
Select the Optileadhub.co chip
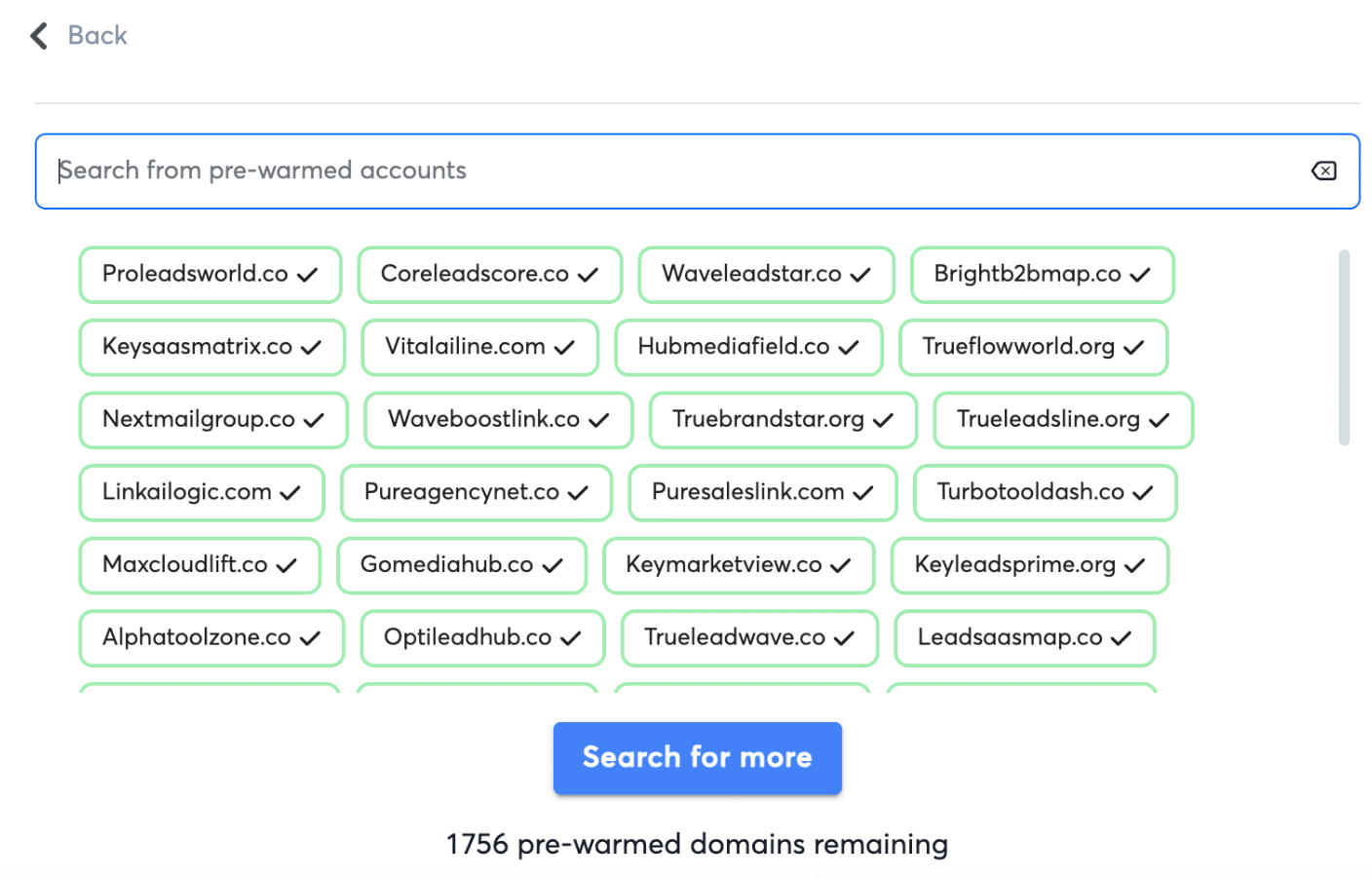pyautogui.click(x=482, y=638)
